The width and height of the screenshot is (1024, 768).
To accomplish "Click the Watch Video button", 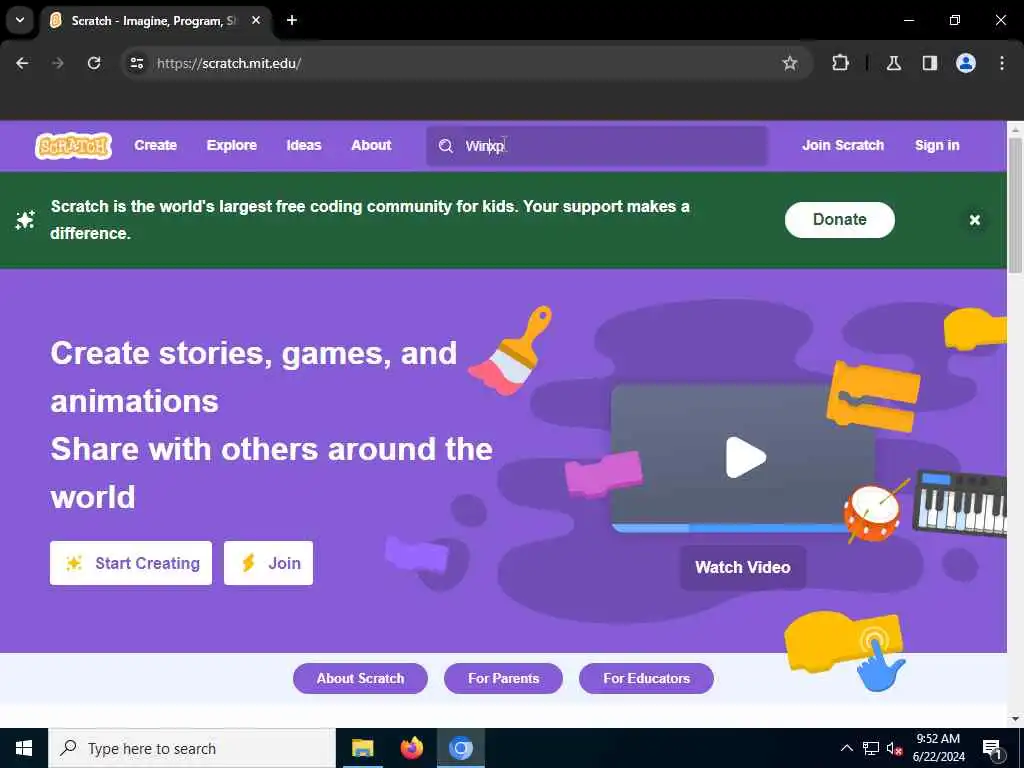I will point(743,568).
